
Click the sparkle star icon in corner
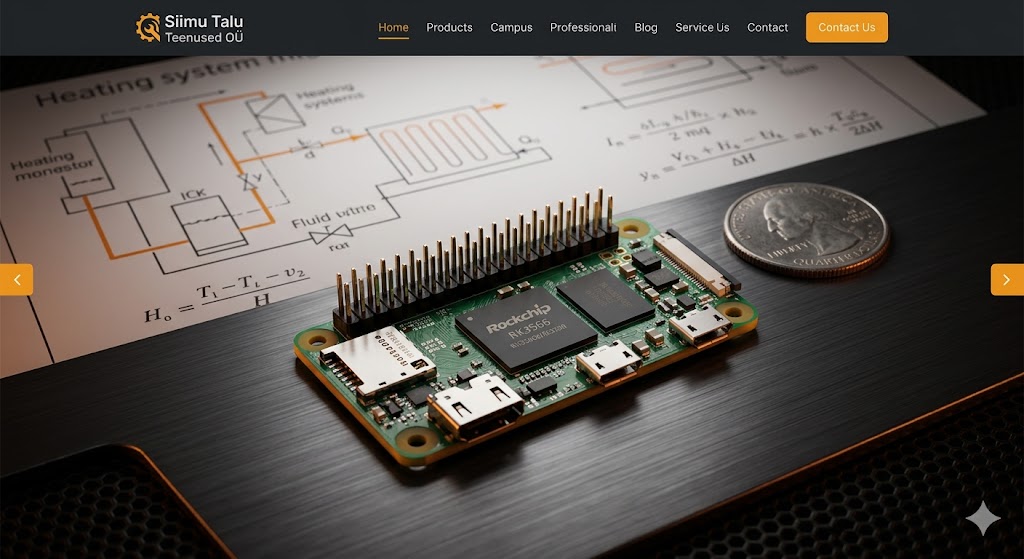click(982, 519)
